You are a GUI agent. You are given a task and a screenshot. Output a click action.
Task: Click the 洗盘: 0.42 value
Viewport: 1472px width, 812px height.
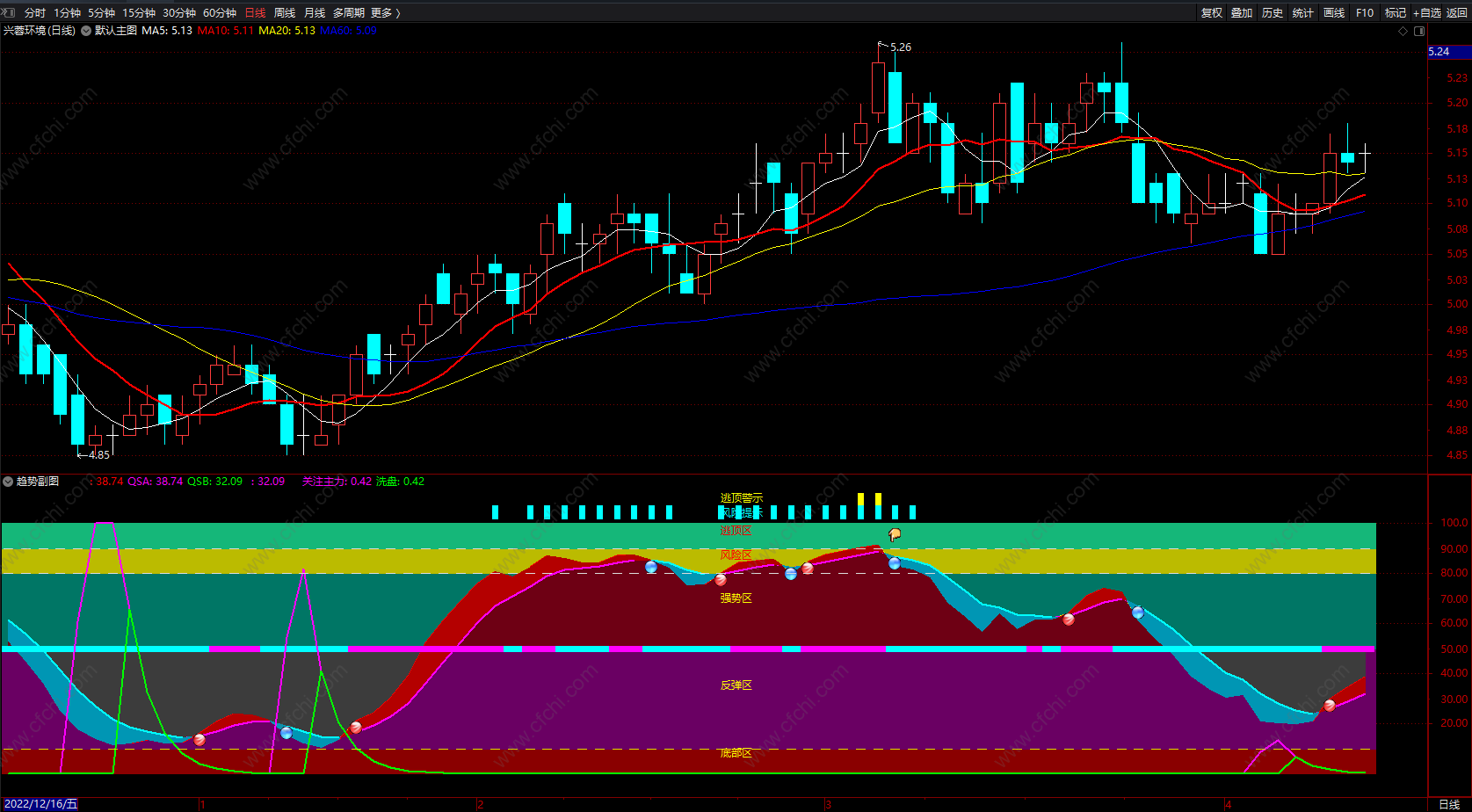(x=401, y=482)
